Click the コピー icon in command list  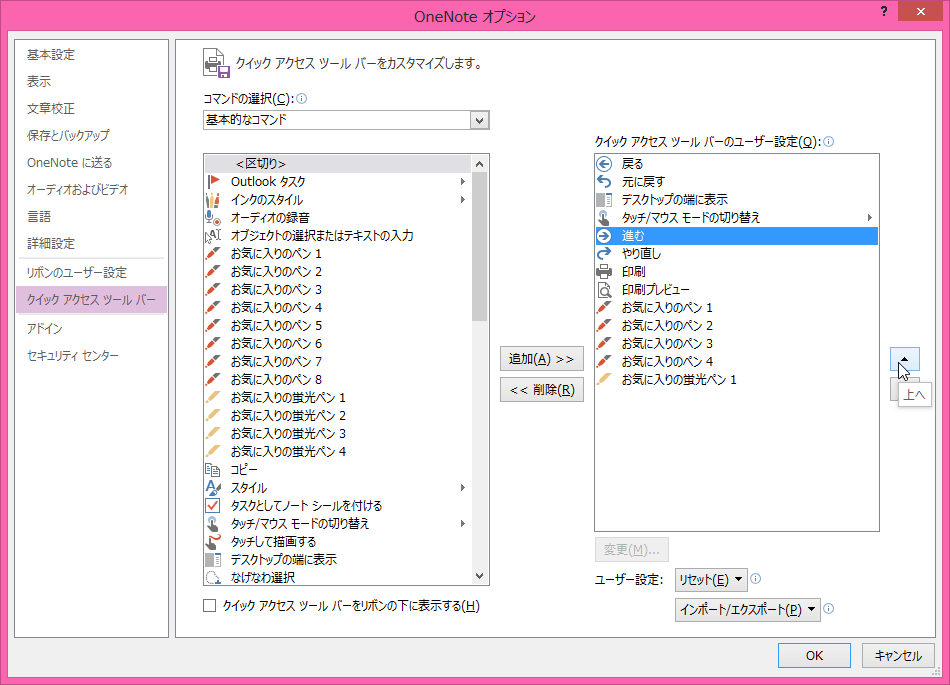pos(213,469)
